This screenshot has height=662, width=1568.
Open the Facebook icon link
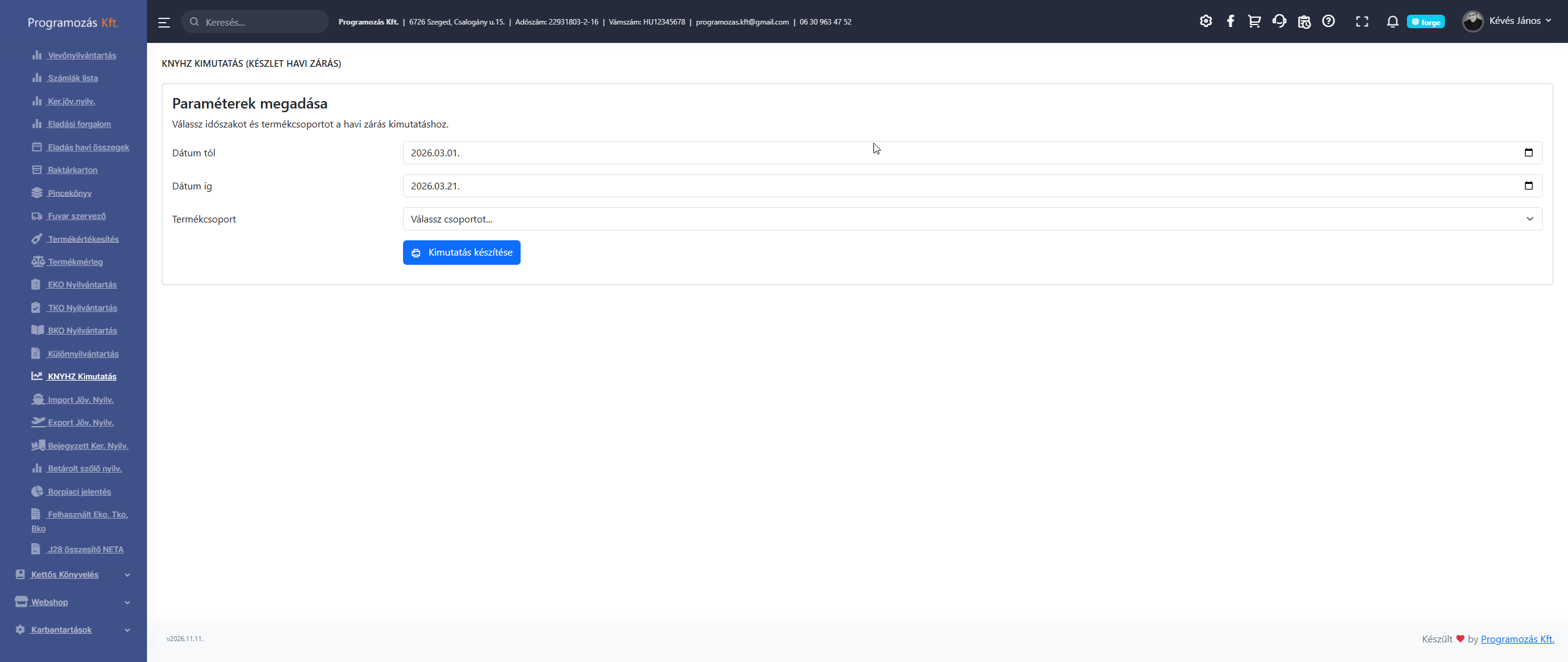1231,21
